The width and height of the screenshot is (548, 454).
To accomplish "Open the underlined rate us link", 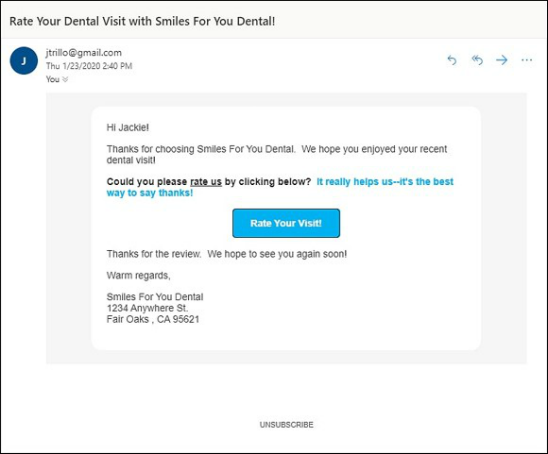I will tap(206, 182).
